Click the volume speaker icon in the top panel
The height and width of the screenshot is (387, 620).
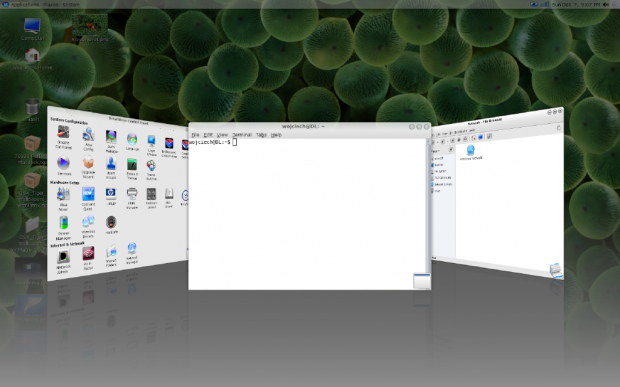point(606,5)
